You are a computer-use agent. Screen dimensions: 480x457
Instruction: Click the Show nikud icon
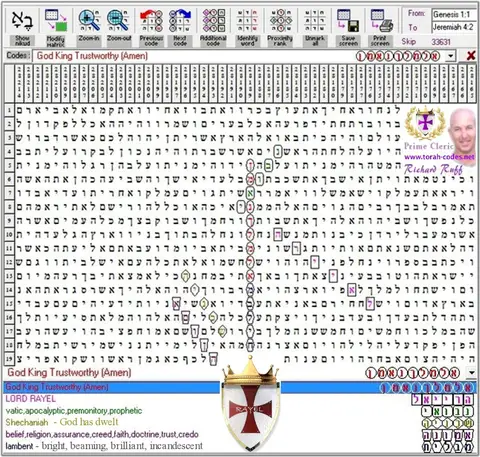tap(22, 20)
